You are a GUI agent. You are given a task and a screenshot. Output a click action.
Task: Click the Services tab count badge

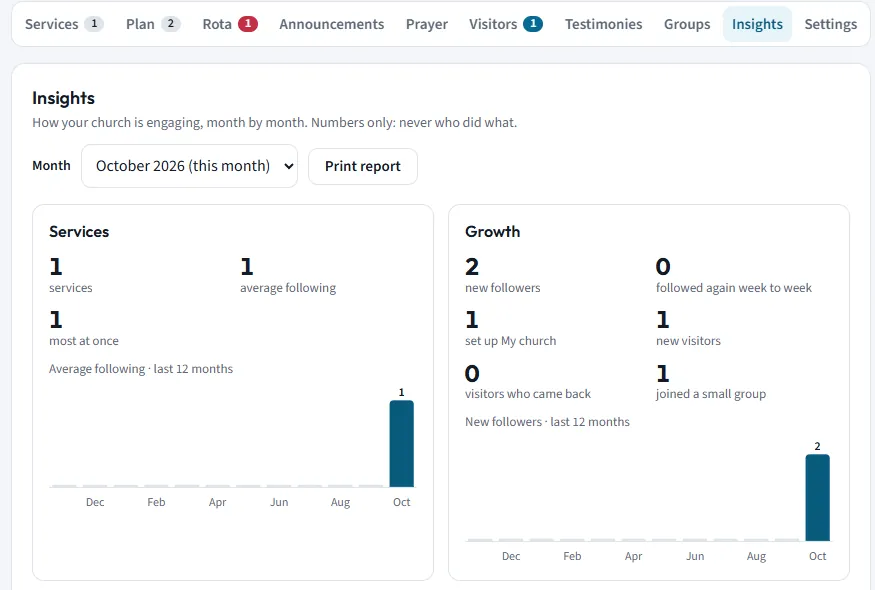[x=94, y=23]
